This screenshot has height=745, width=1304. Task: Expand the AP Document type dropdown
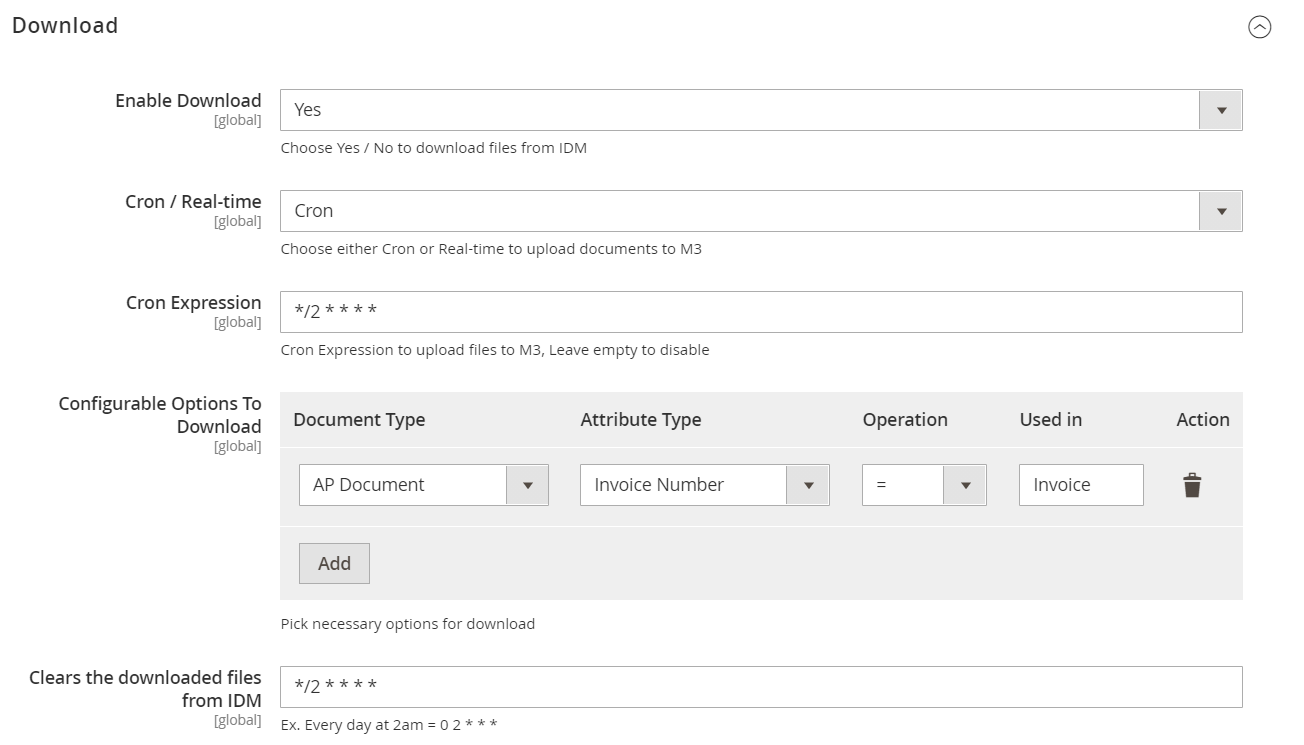tap(423, 485)
